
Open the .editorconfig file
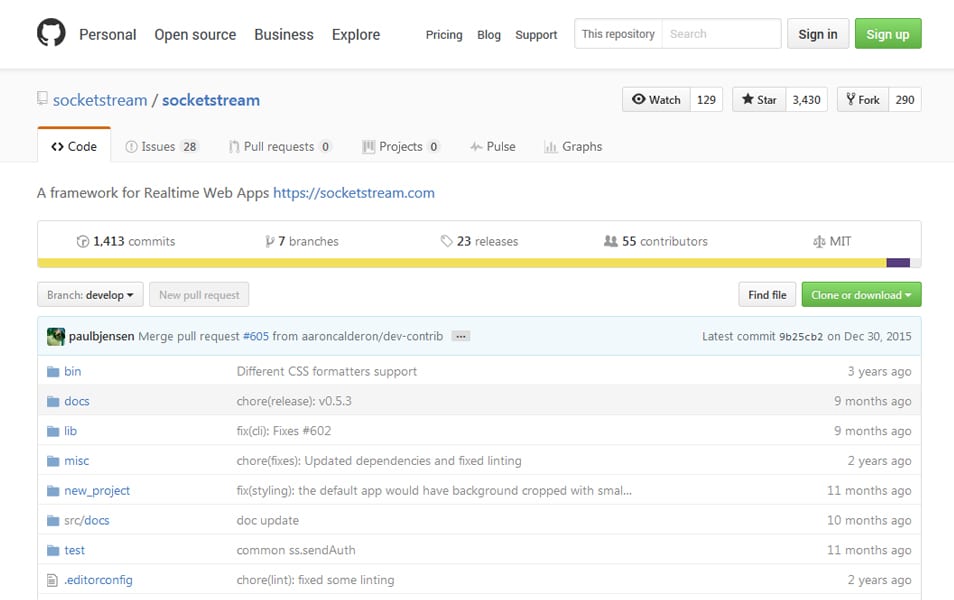click(x=98, y=580)
